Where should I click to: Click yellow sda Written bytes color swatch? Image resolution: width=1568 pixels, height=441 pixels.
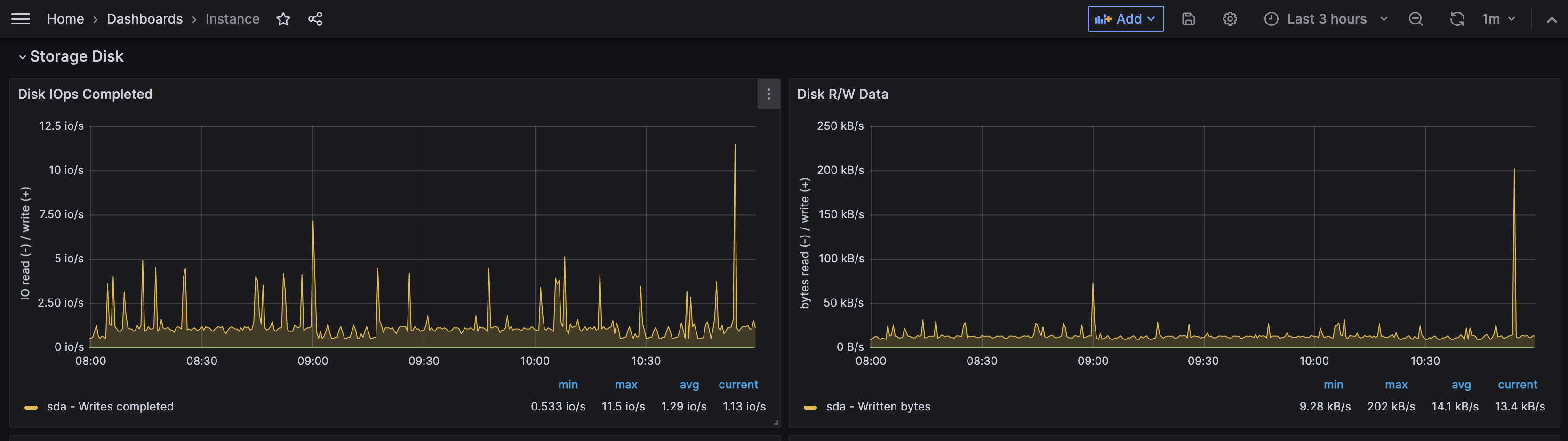tap(809, 407)
